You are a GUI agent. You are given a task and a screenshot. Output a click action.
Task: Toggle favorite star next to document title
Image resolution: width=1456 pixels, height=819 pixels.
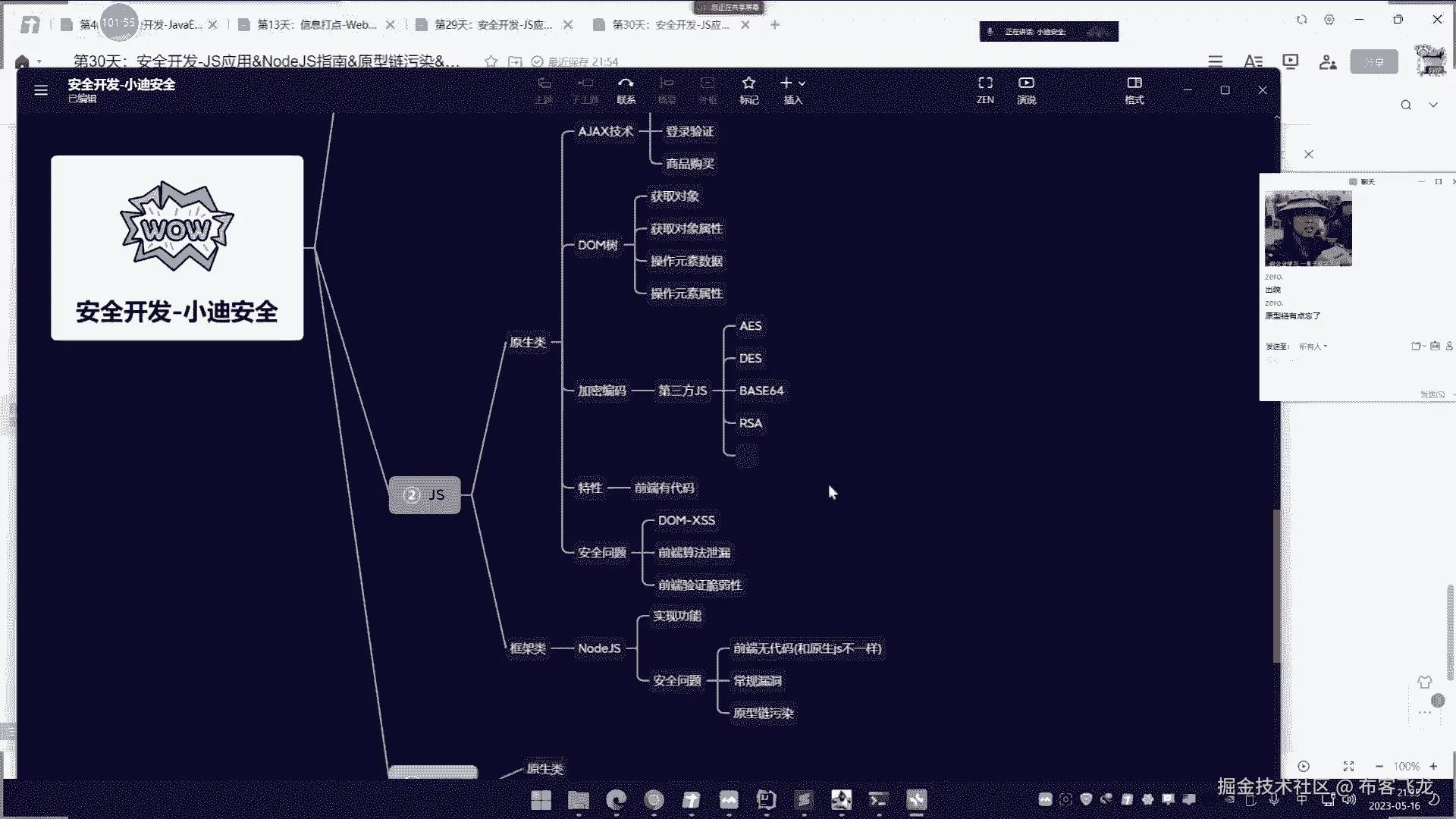491,61
